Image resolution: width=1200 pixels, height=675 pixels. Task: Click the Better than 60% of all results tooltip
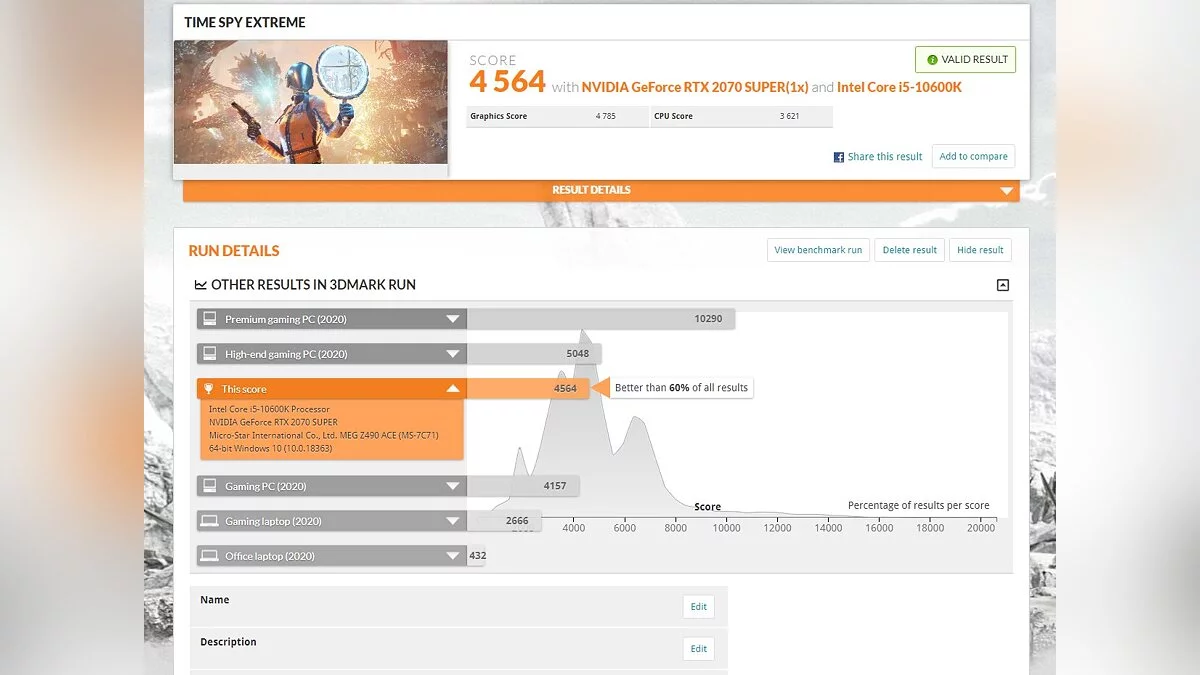[681, 388]
